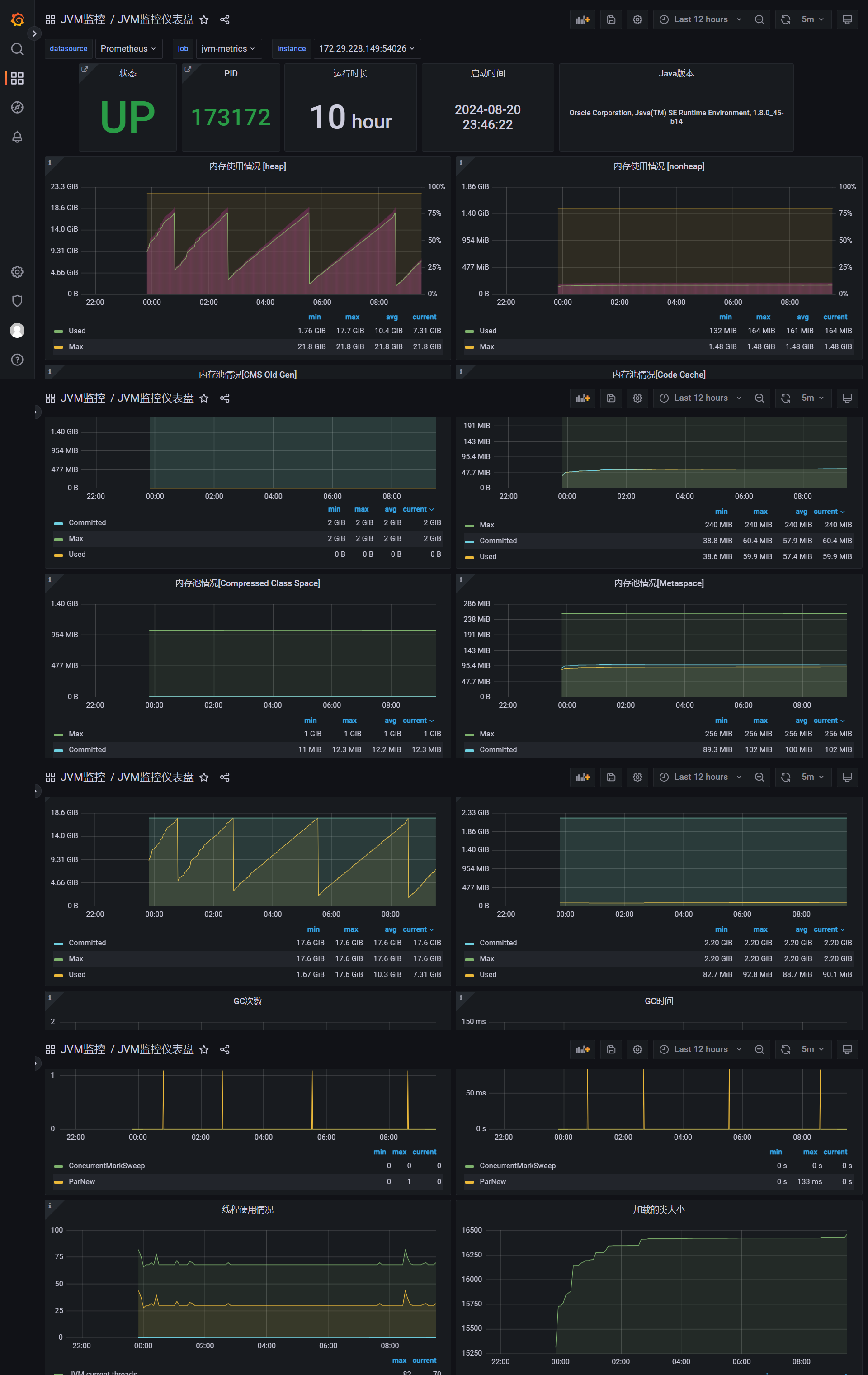868x1375 pixels.
Task: Click the external link icon on the PID panel
Action: [188, 69]
